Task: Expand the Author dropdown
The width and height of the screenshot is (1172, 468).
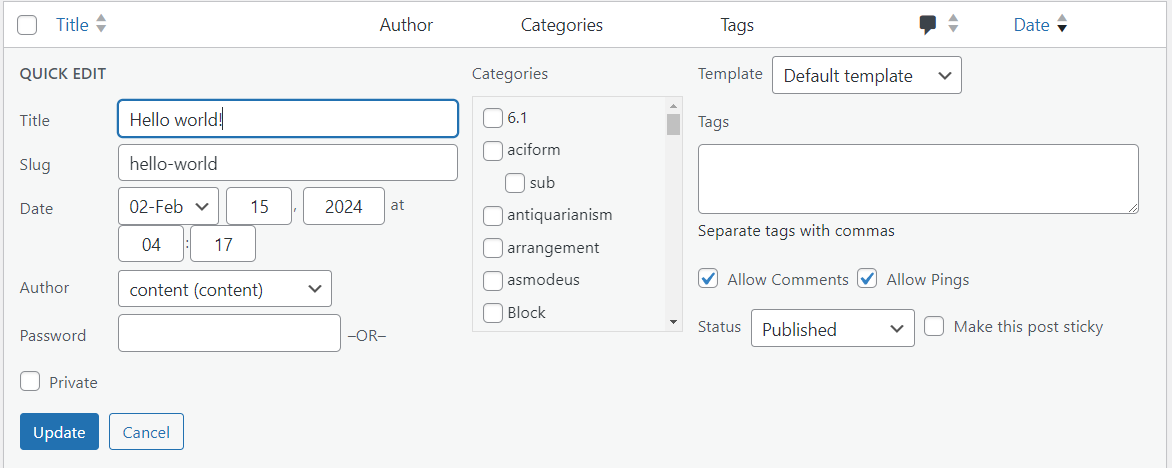Action: [x=224, y=289]
